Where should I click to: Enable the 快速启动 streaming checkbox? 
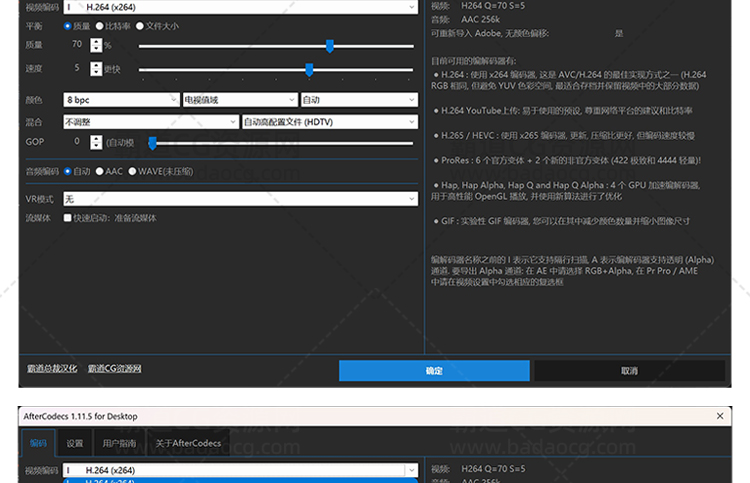click(68, 218)
